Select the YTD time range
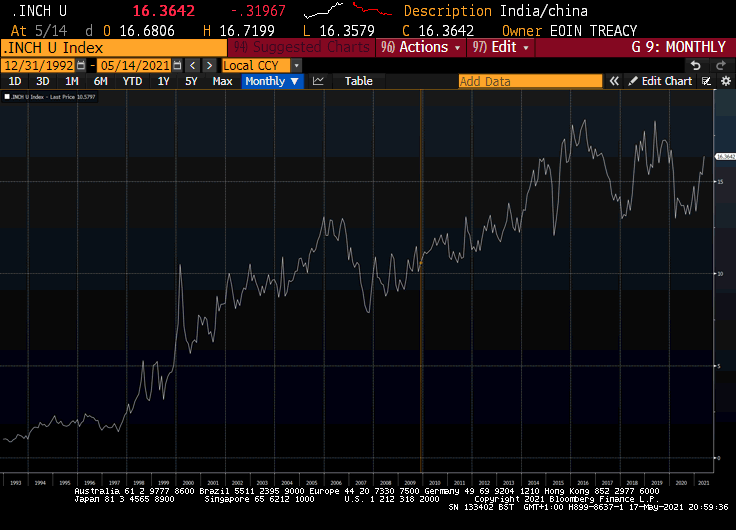Screen dimensions: 736x530 (132, 81)
